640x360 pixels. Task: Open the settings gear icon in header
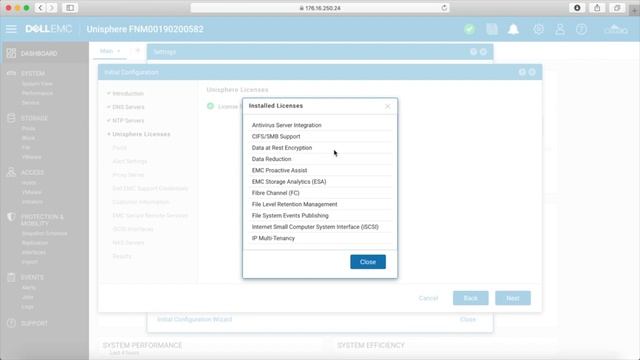[x=538, y=29]
